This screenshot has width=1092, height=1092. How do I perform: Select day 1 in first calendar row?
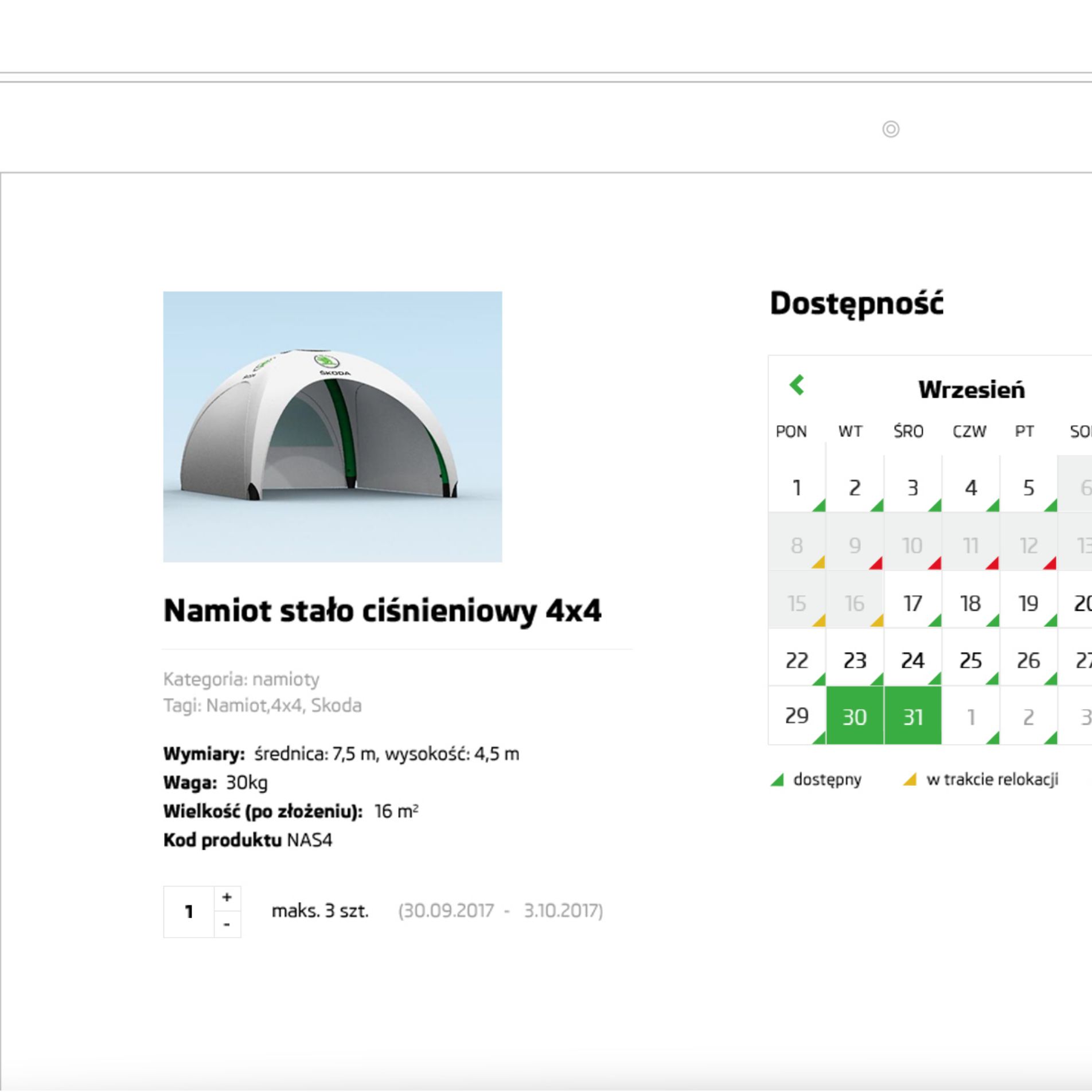click(x=797, y=483)
